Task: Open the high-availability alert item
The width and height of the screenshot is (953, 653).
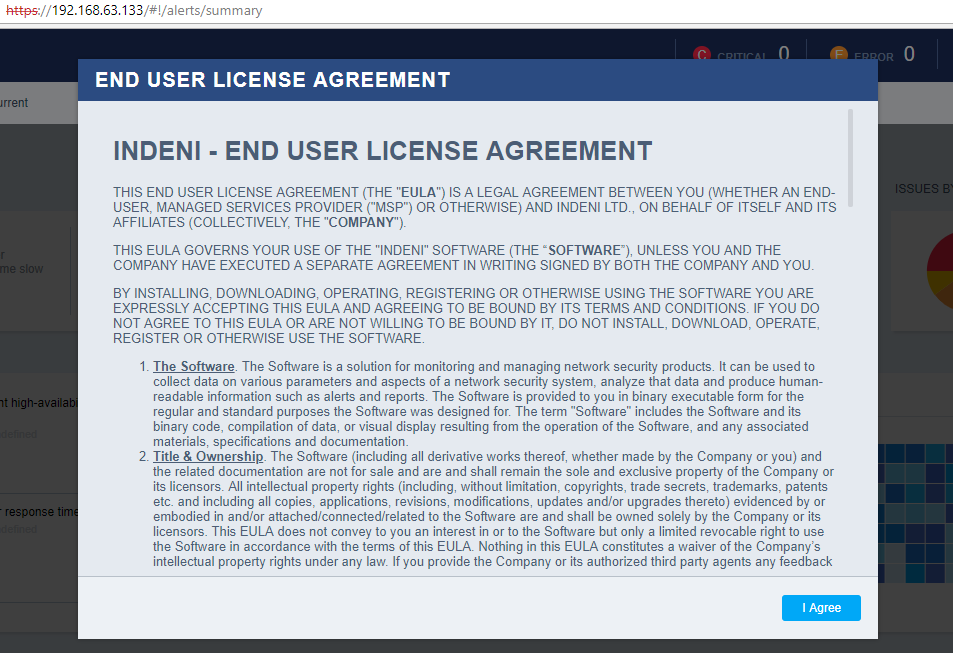Action: (38, 402)
